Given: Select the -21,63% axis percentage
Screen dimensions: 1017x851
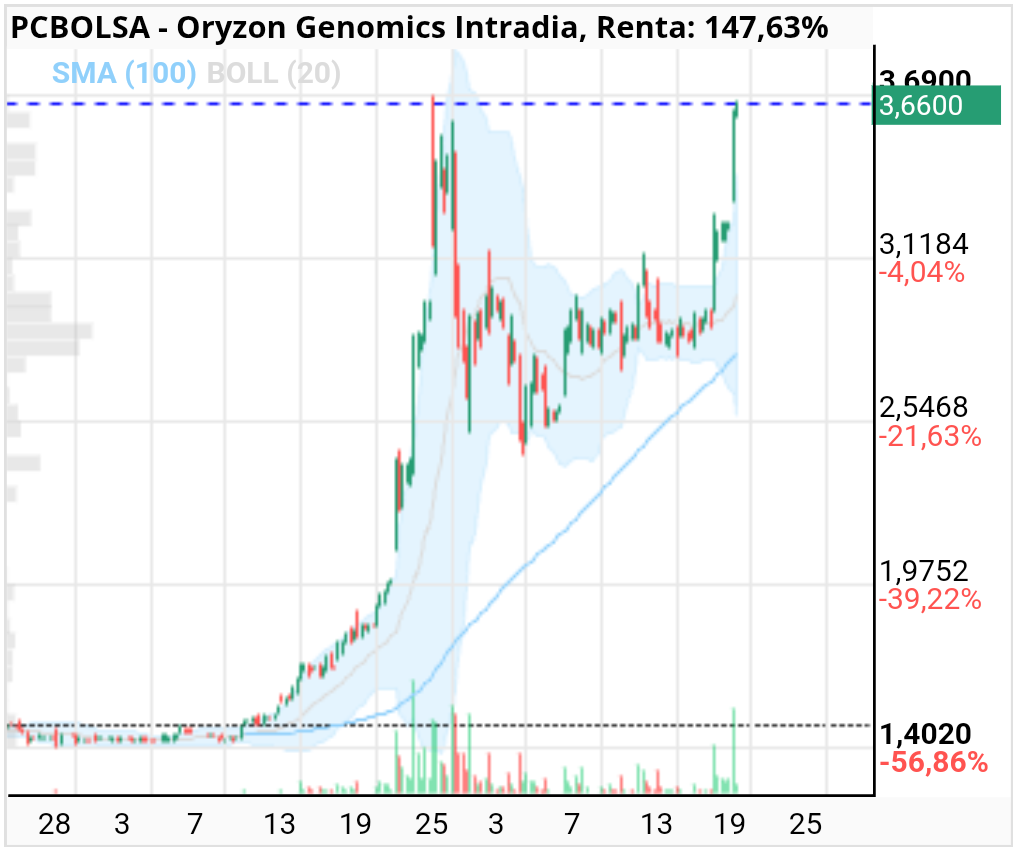Looking at the screenshot, I should pos(930,437).
